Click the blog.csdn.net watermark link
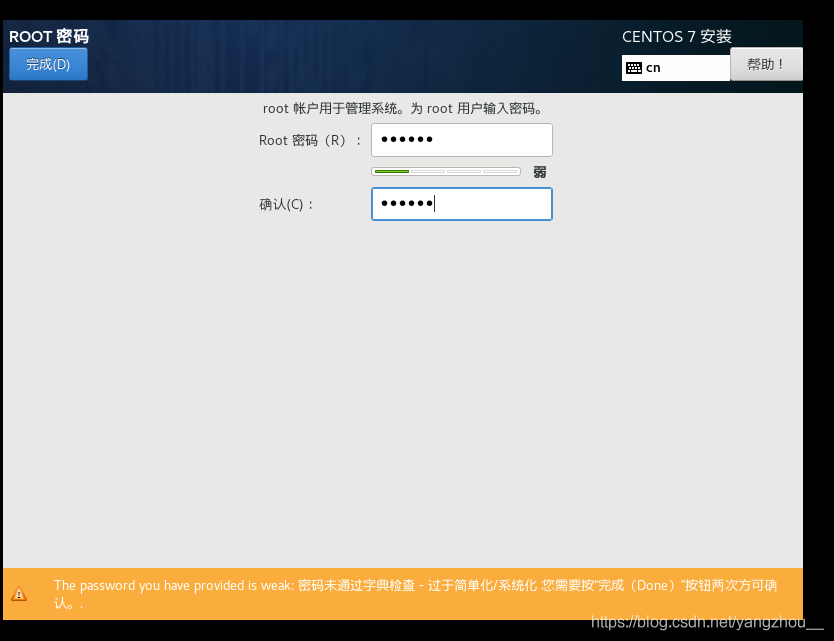 pos(707,622)
